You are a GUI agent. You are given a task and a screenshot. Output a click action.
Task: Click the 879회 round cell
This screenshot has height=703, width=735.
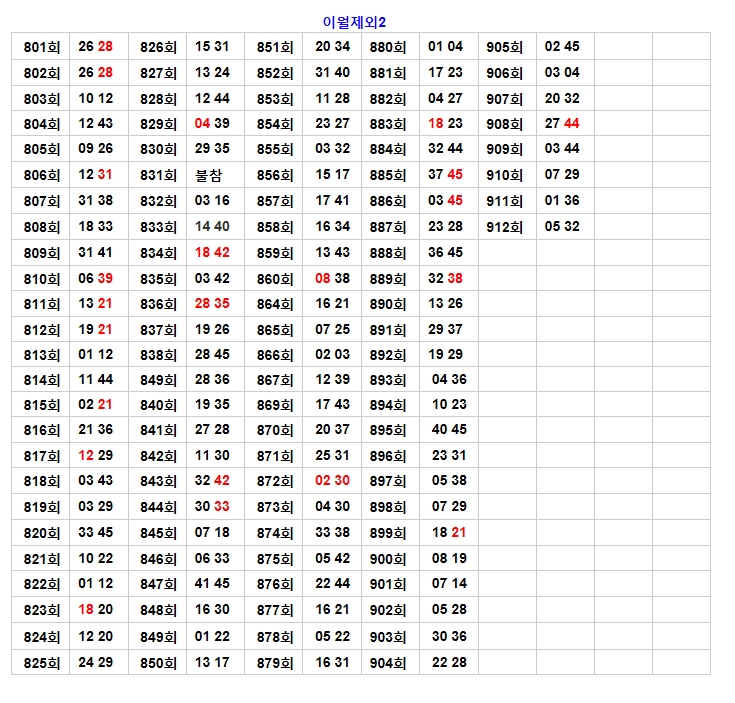274,663
